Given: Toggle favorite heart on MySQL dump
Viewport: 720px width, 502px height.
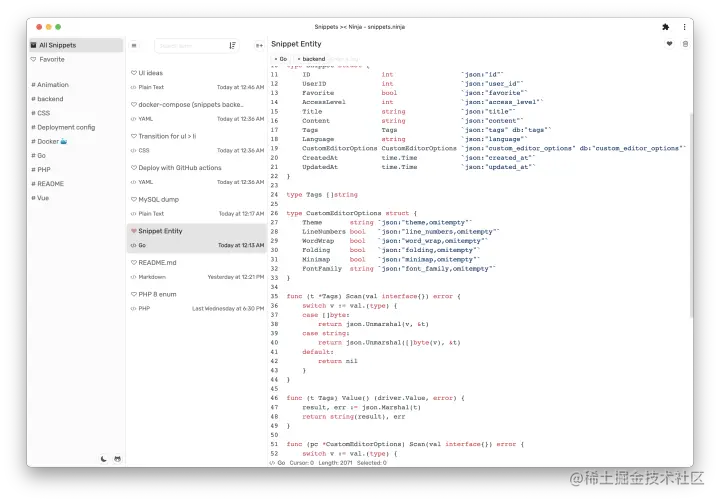Looking at the screenshot, I should pos(134,199).
